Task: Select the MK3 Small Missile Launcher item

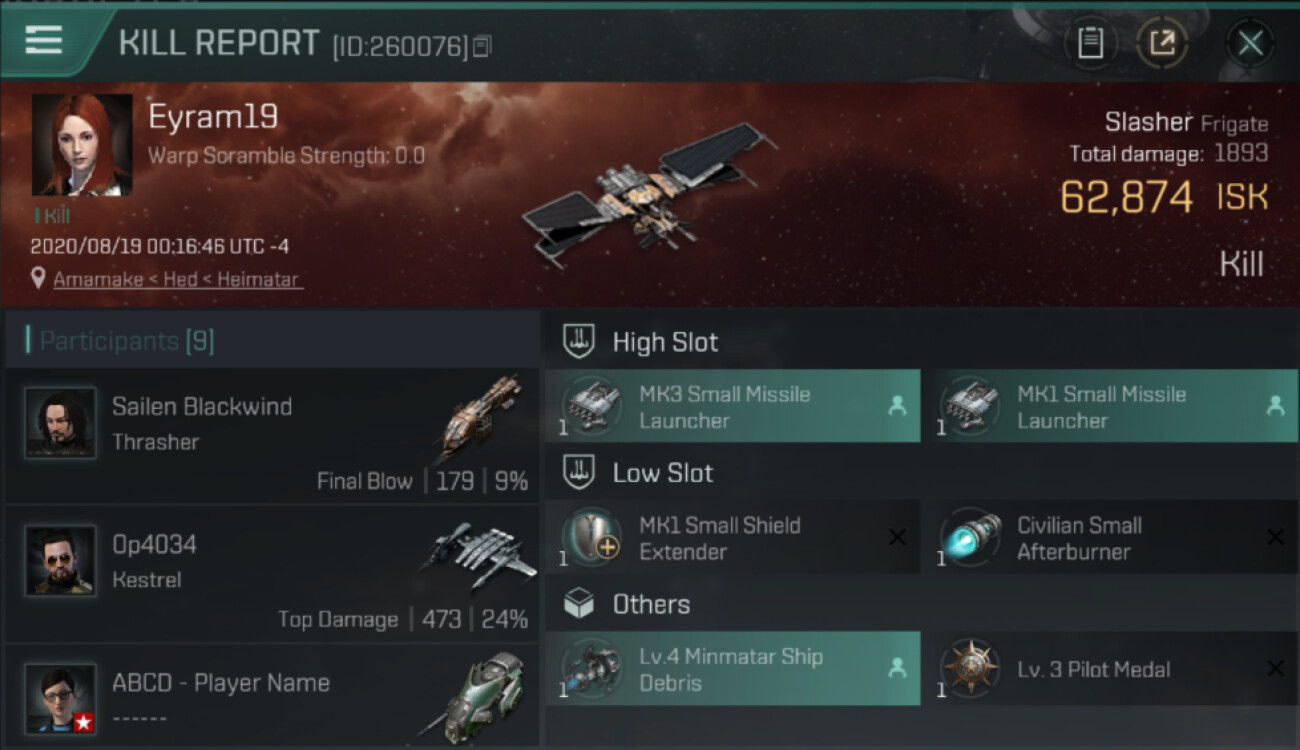Action: point(732,406)
